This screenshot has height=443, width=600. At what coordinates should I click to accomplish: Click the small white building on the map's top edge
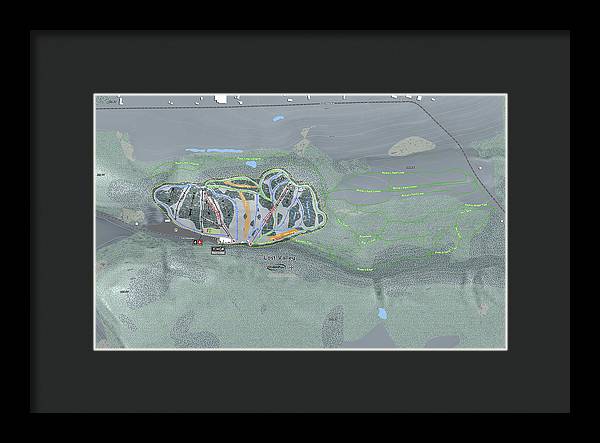coord(220,99)
